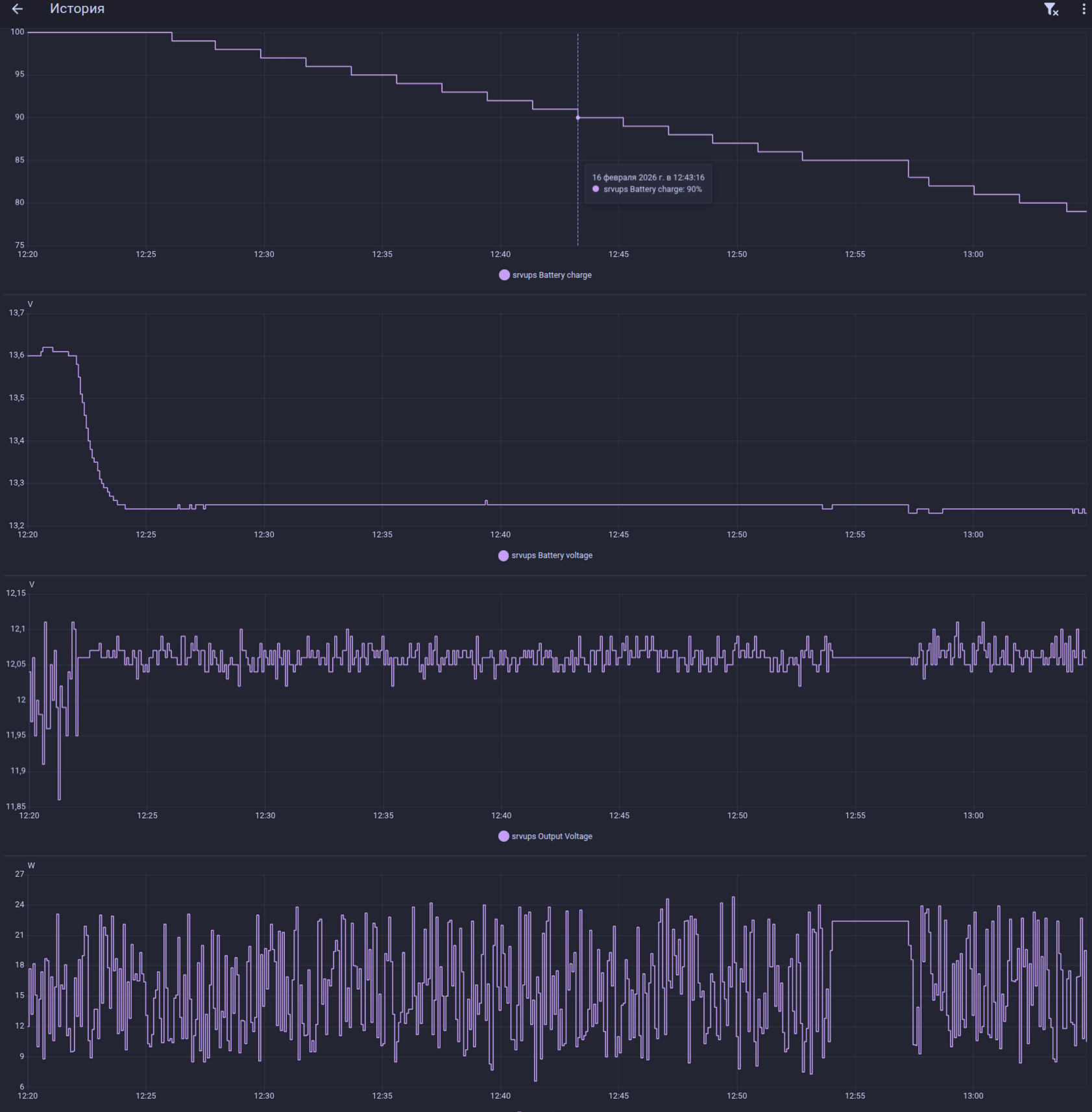The image size is (1092, 1112).
Task: Click the srvups Battery charge legend circle
Action: [x=504, y=275]
